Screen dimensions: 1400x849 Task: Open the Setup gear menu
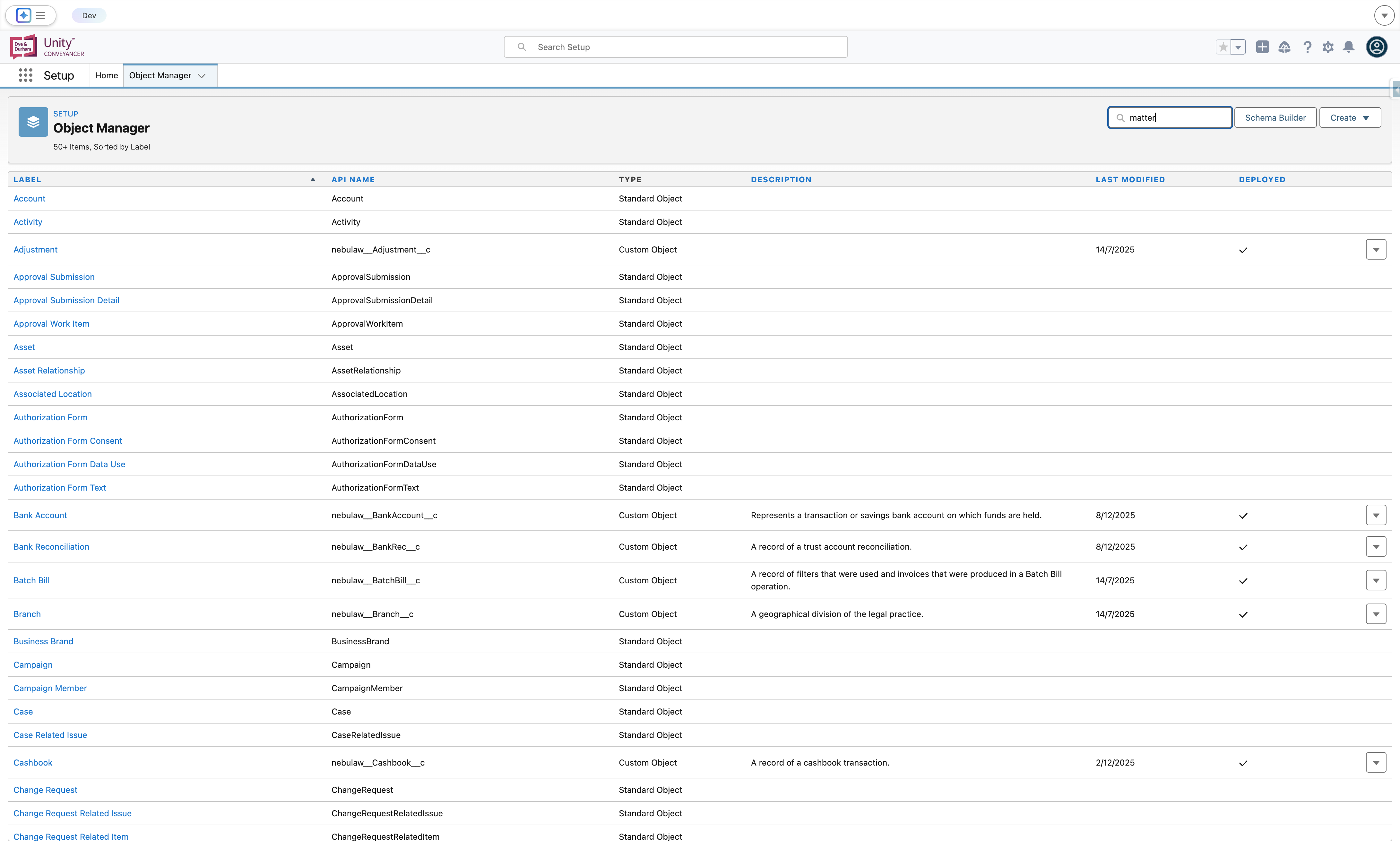pos(1328,47)
